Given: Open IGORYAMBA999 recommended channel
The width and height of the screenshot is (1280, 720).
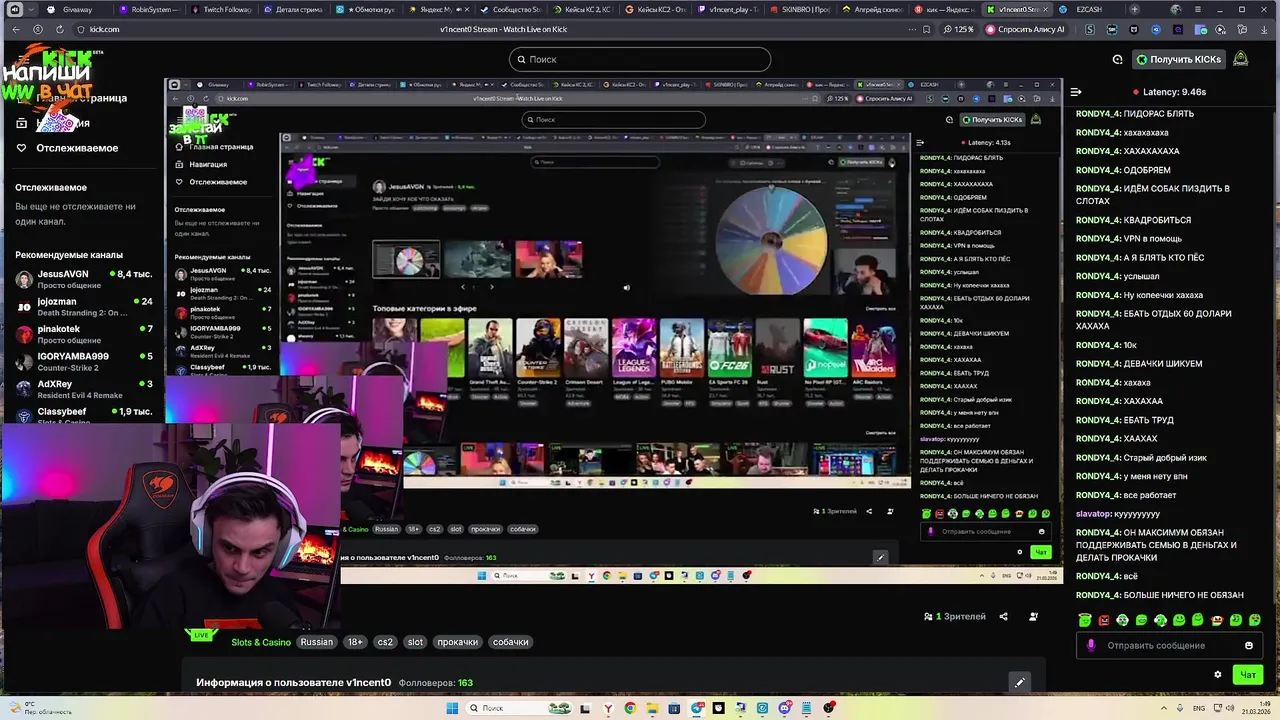Looking at the screenshot, I should (83, 361).
